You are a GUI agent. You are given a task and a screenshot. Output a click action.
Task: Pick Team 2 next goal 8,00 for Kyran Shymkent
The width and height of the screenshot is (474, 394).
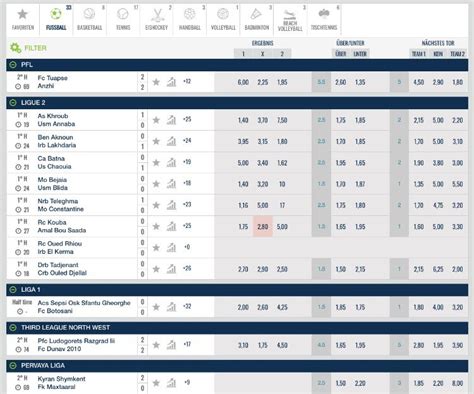point(457,383)
